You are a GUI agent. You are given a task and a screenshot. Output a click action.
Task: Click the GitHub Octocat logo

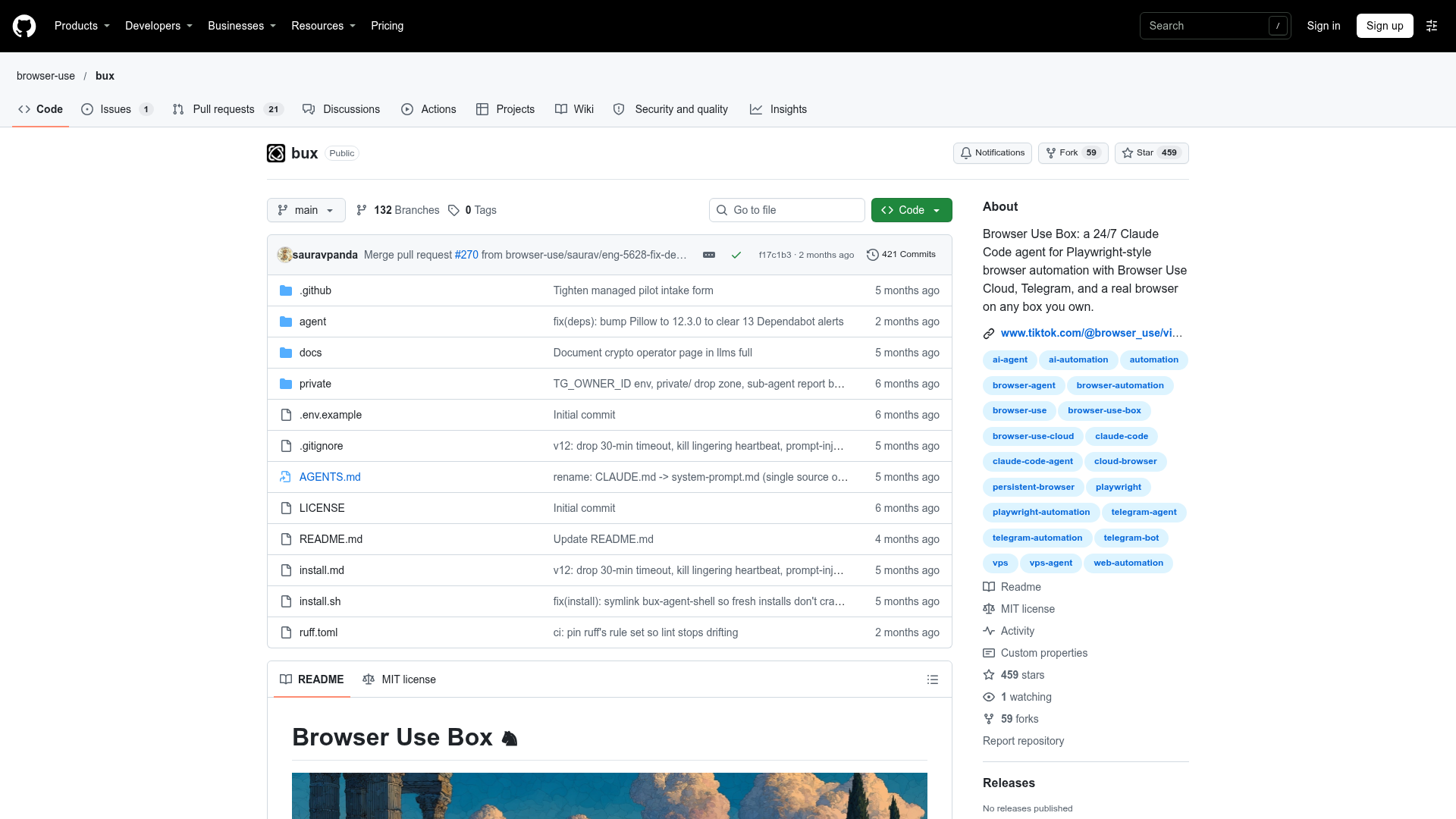tap(24, 26)
